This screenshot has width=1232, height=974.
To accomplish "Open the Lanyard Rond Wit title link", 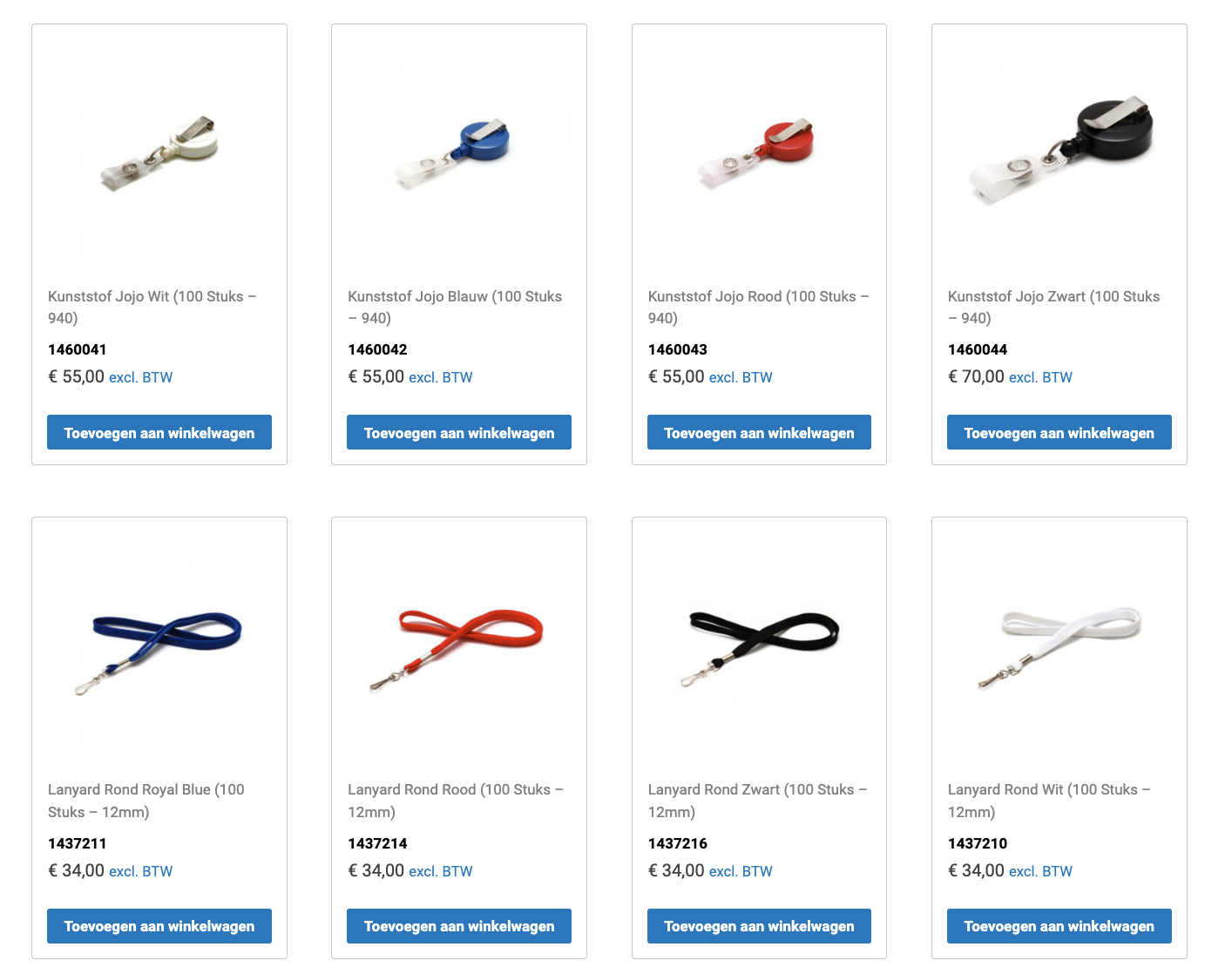I will pyautogui.click(x=1049, y=801).
